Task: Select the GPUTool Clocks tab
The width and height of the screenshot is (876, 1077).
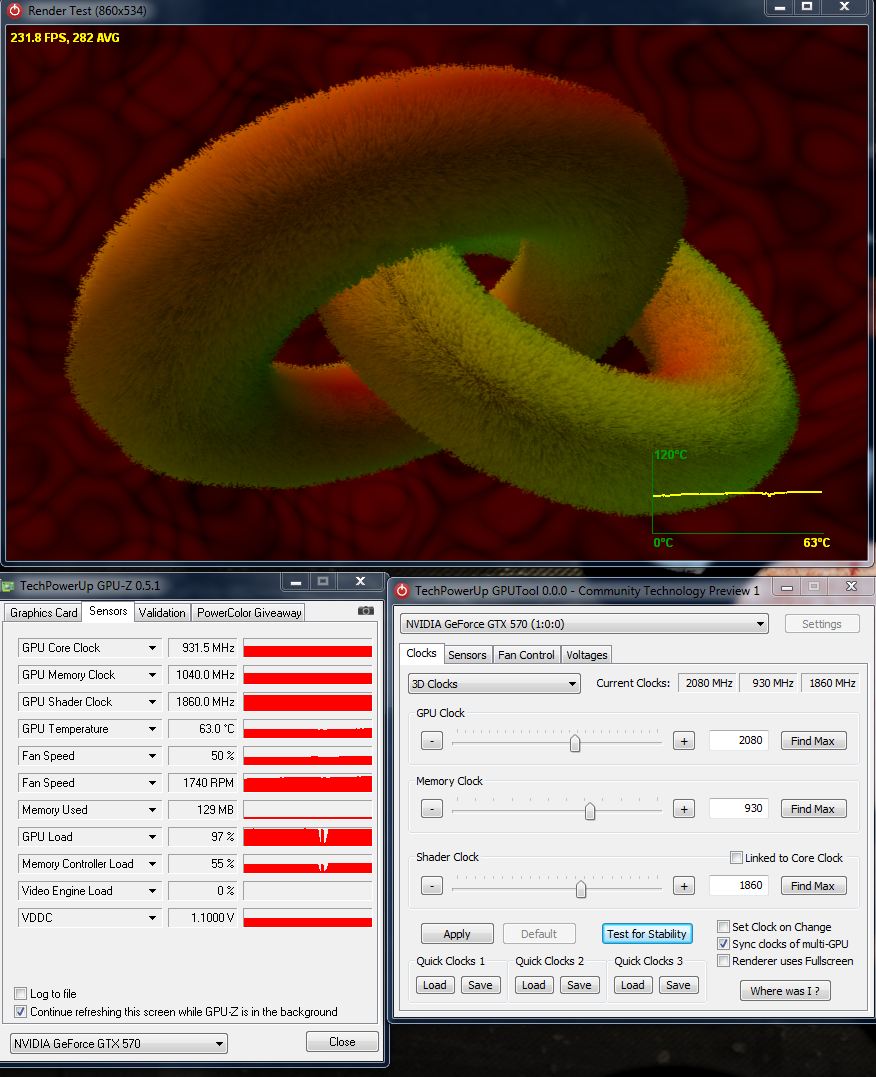Action: (x=421, y=653)
